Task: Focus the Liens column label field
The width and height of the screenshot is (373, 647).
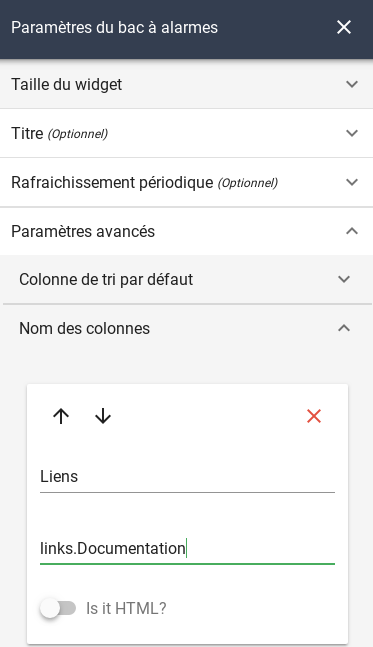Action: click(x=187, y=477)
